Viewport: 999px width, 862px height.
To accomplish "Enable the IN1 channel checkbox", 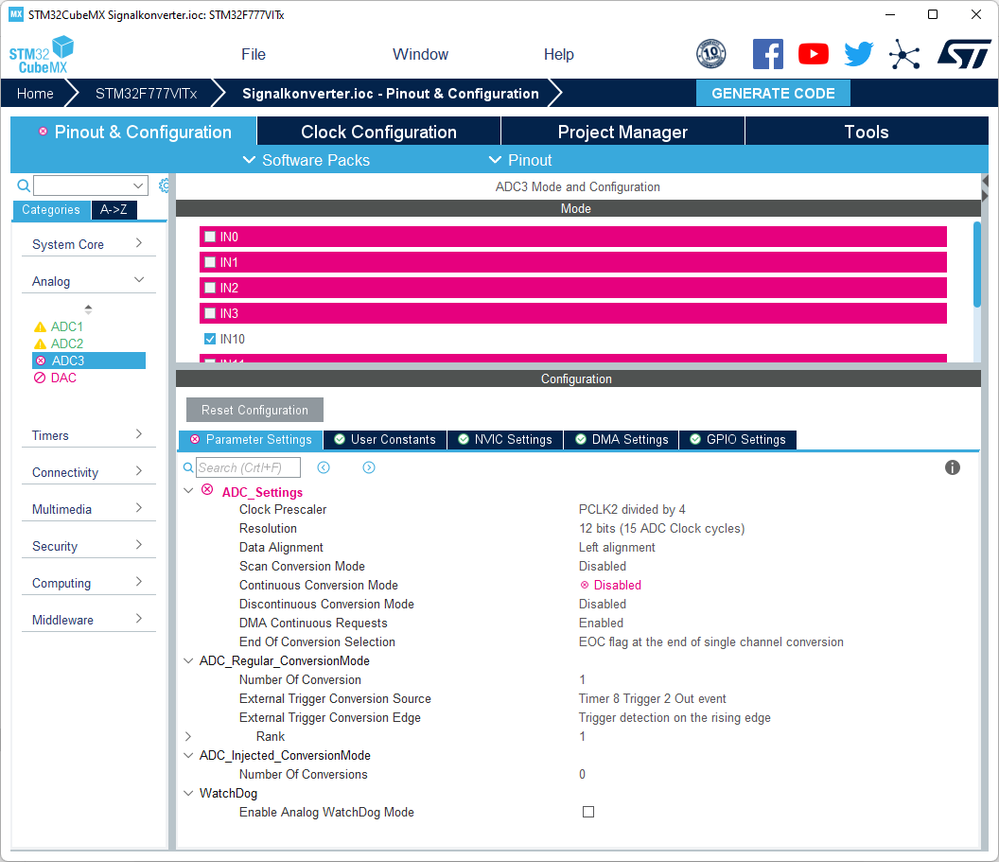I will coord(210,262).
